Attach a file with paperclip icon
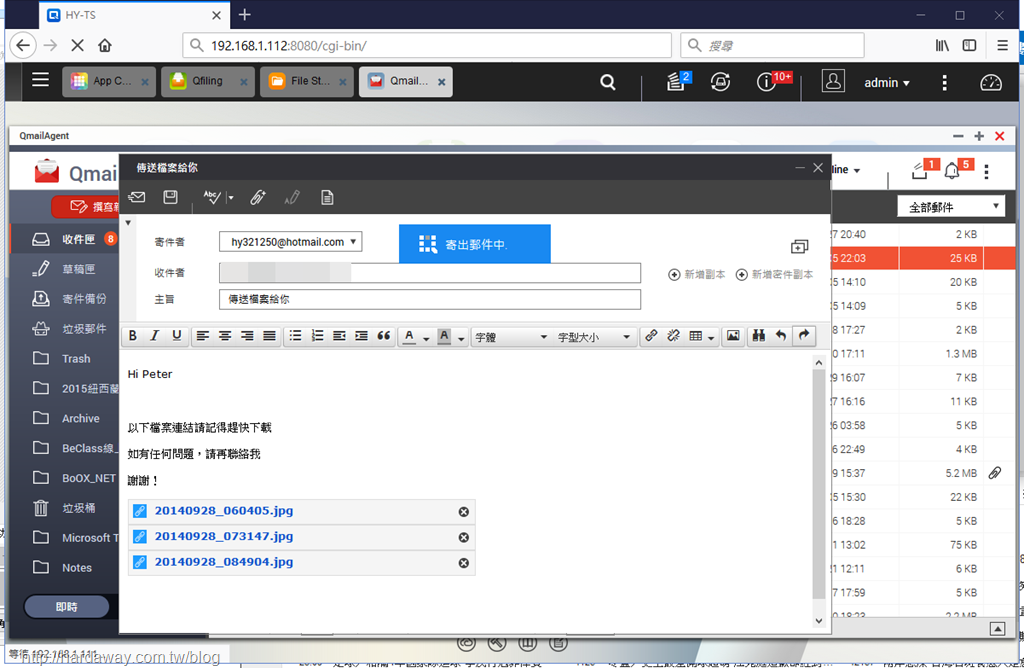Image resolution: width=1024 pixels, height=668 pixels. (258, 197)
